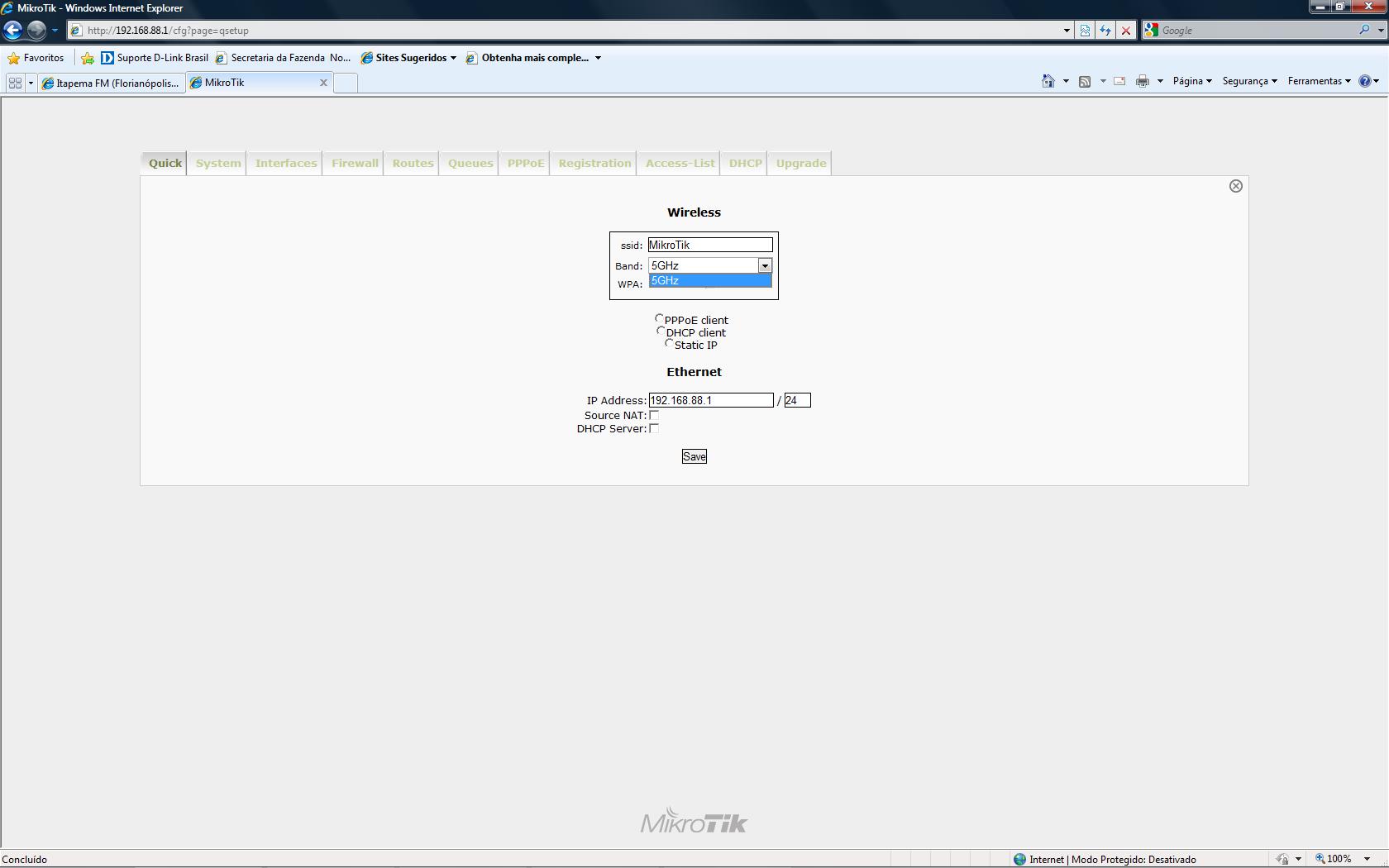Stop loading with the red X icon

pyautogui.click(x=1125, y=31)
